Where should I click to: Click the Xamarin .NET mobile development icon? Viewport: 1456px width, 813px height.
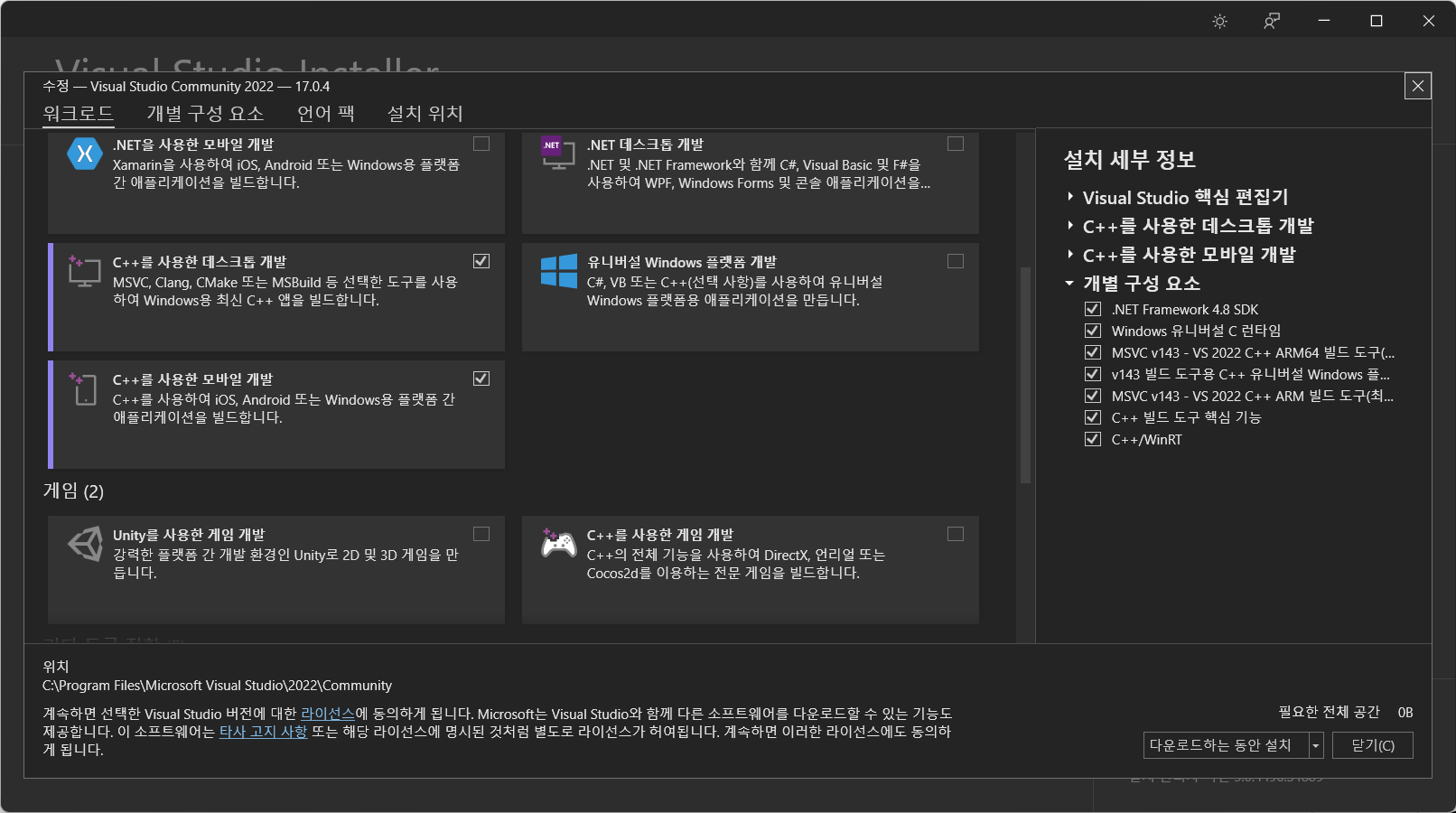(85, 154)
